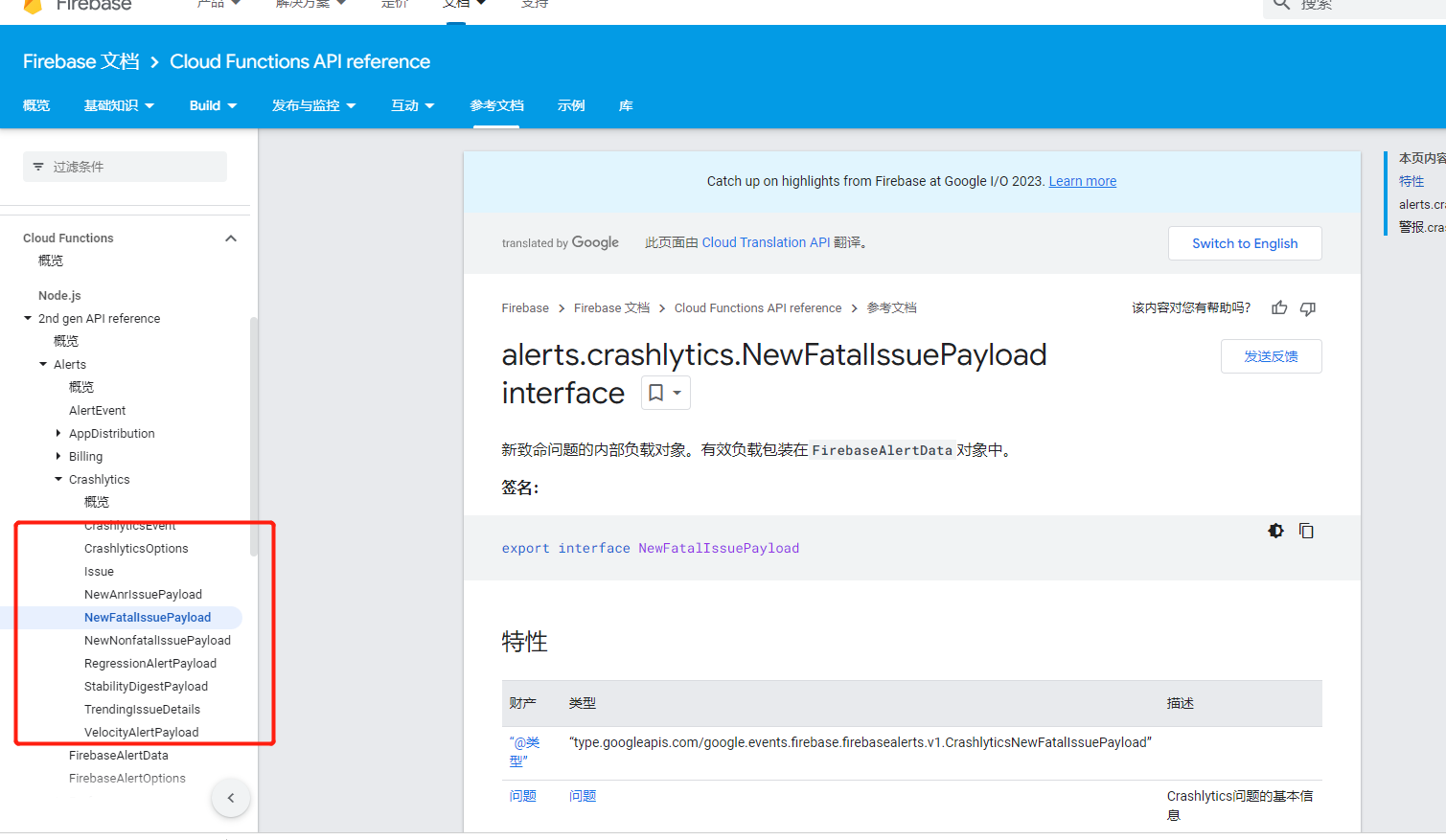The width and height of the screenshot is (1446, 840).
Task: Open 概览 under Crashlytics in sidebar
Action: pos(97,502)
